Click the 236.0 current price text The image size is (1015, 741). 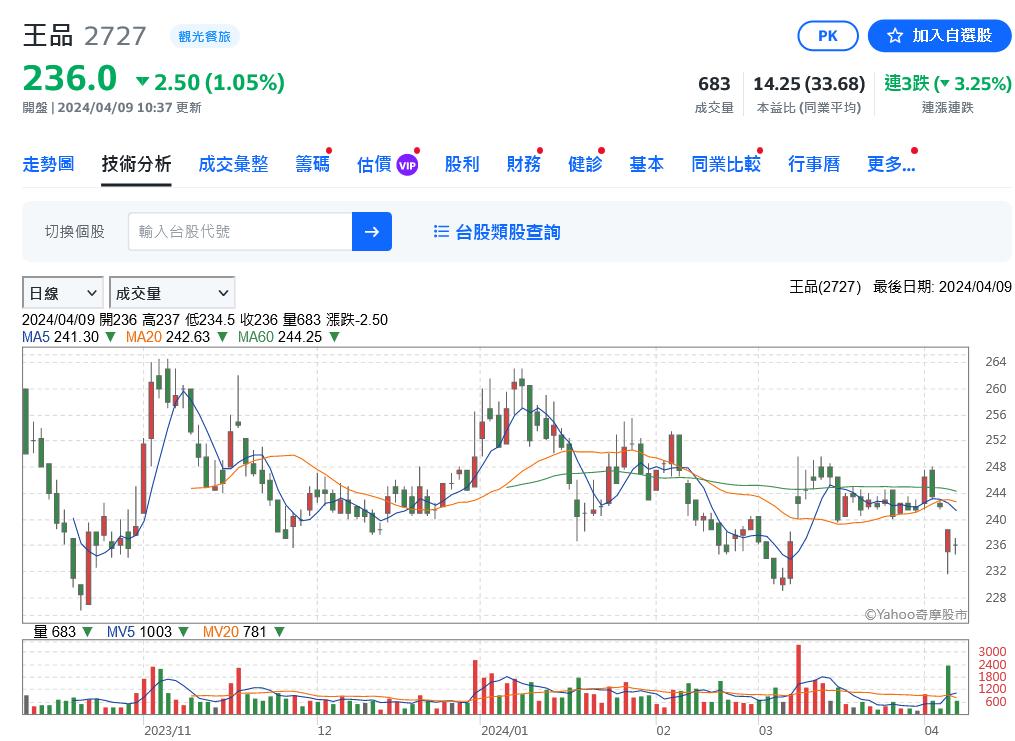pos(70,79)
